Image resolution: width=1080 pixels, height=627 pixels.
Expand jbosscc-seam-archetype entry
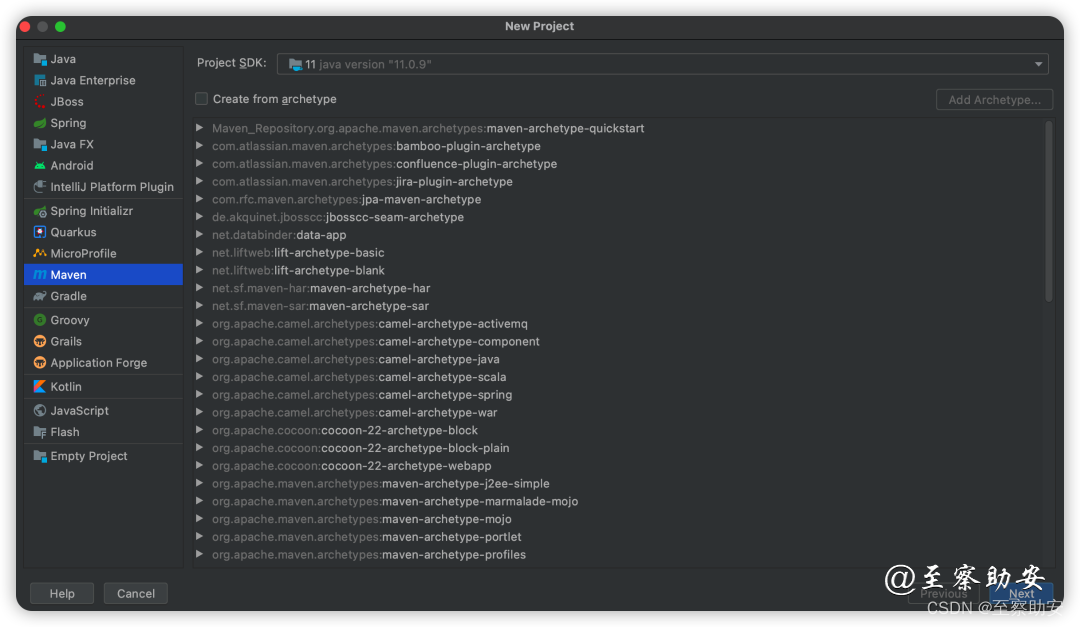pyautogui.click(x=199, y=217)
